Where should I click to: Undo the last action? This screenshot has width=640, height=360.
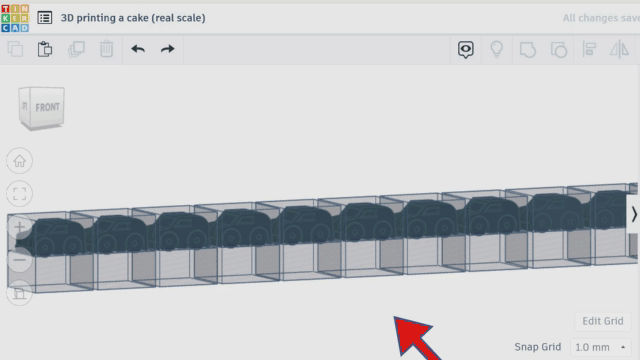pyautogui.click(x=138, y=49)
